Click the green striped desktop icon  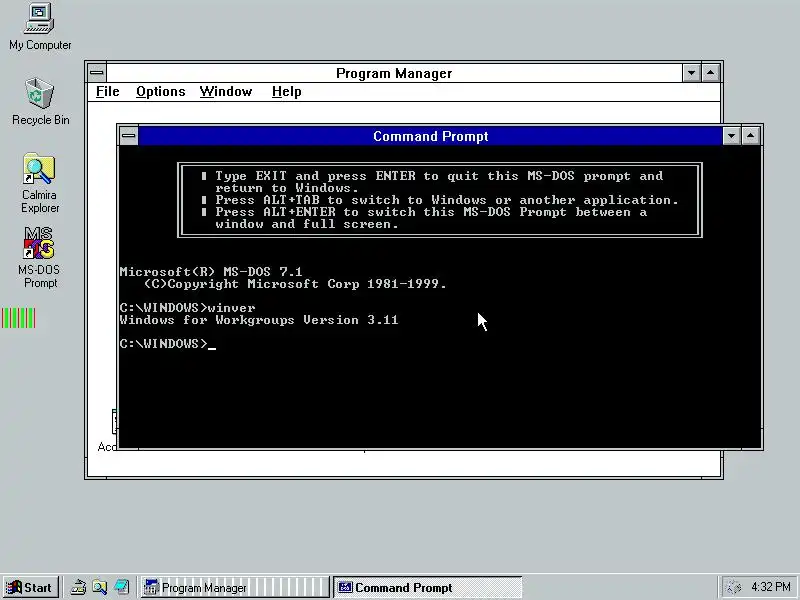(18, 318)
